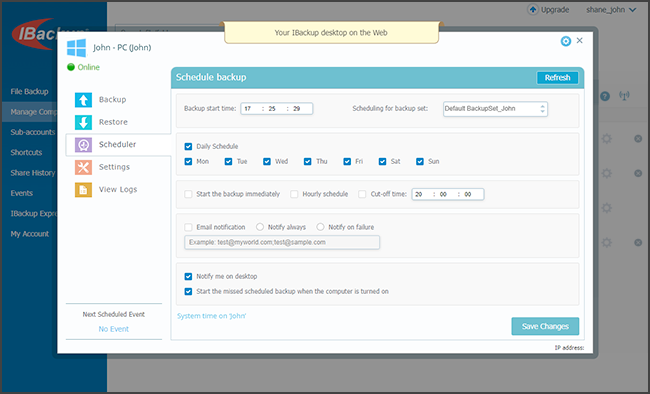Click the Refresh button
Image resolution: width=650 pixels, height=394 pixels.
558,78
